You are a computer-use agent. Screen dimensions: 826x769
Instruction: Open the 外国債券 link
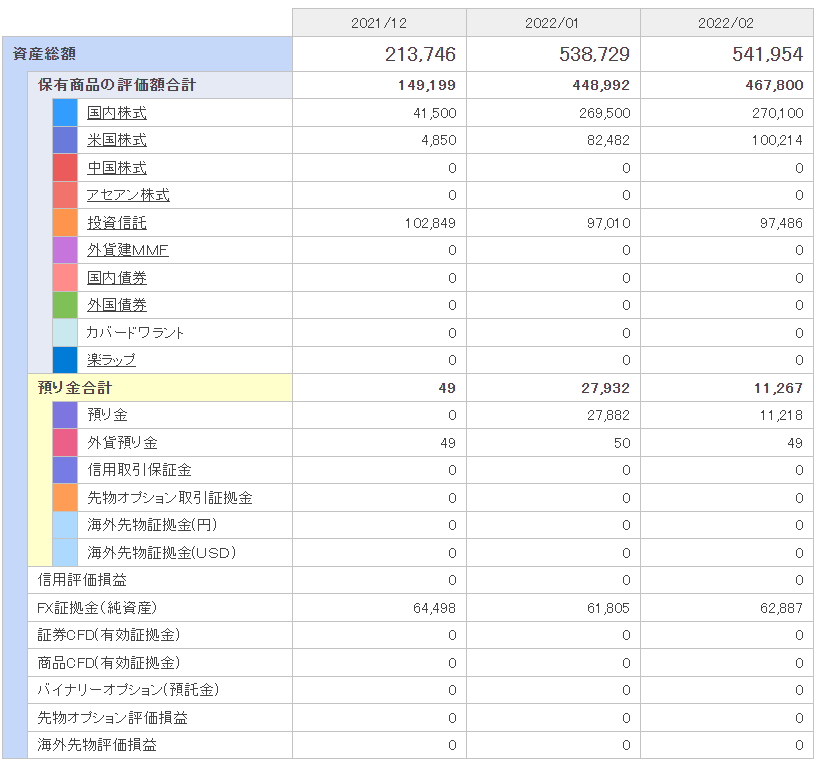pyautogui.click(x=116, y=305)
